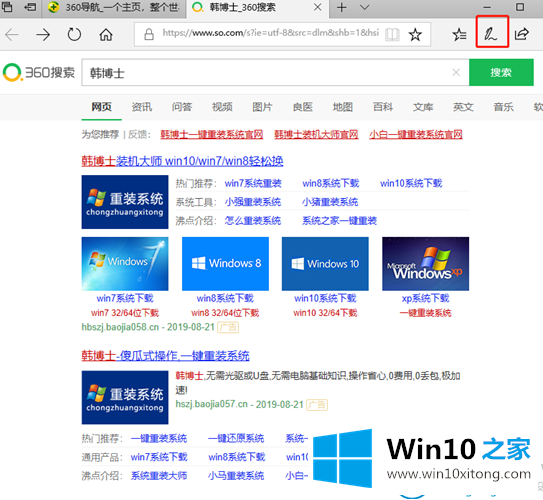Click the xp系统下载 link

tap(426, 298)
